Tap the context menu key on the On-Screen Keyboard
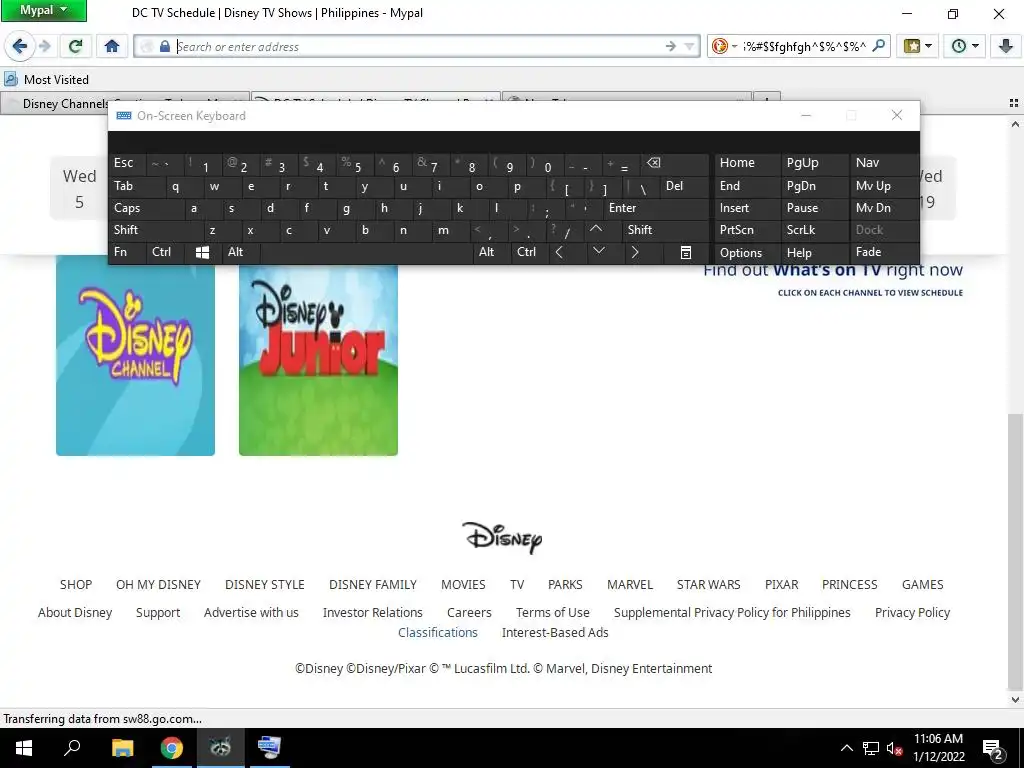 pyautogui.click(x=686, y=252)
